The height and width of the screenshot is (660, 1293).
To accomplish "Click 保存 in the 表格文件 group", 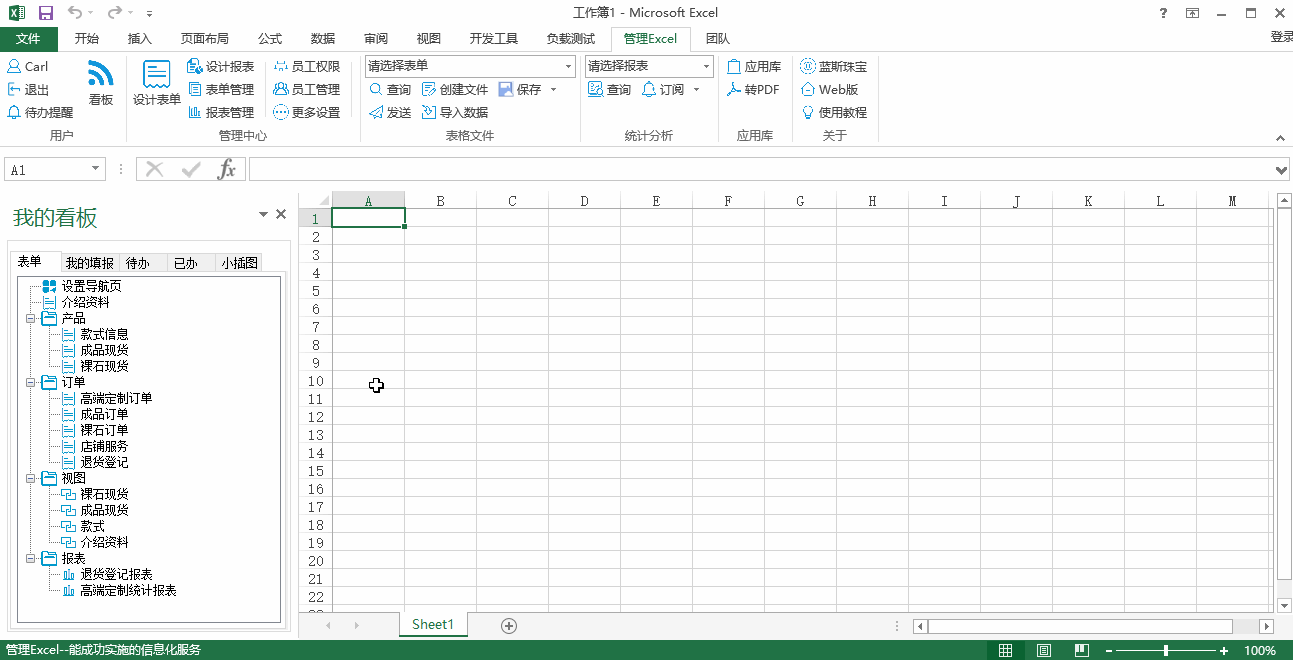I will tap(520, 89).
